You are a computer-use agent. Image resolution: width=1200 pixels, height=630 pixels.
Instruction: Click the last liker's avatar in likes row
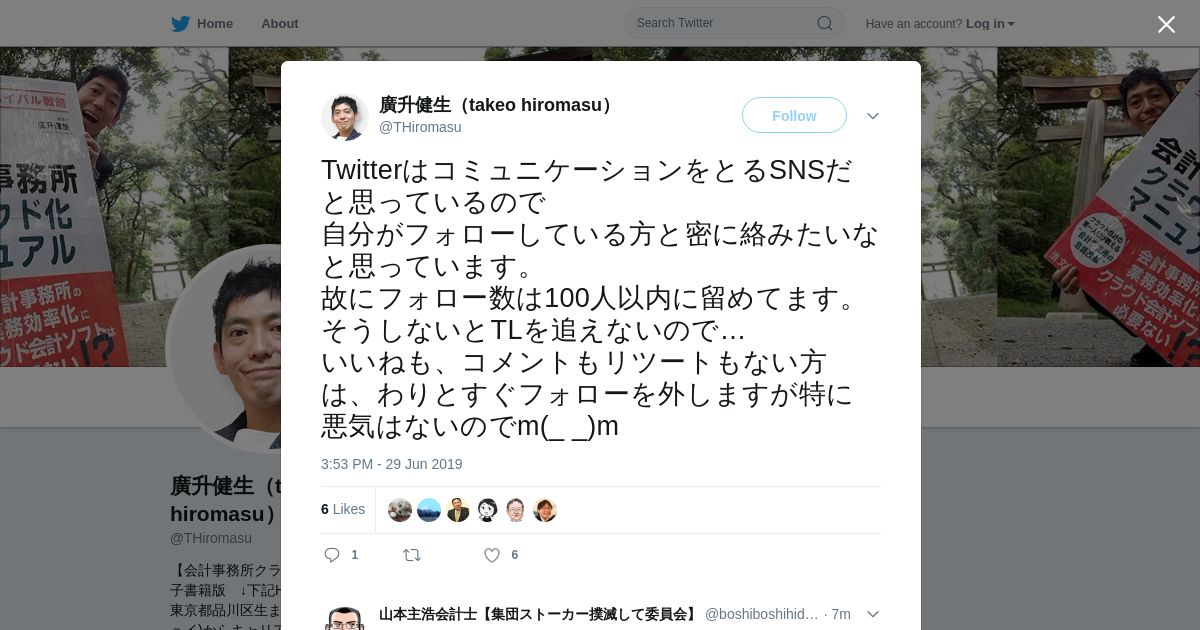545,510
